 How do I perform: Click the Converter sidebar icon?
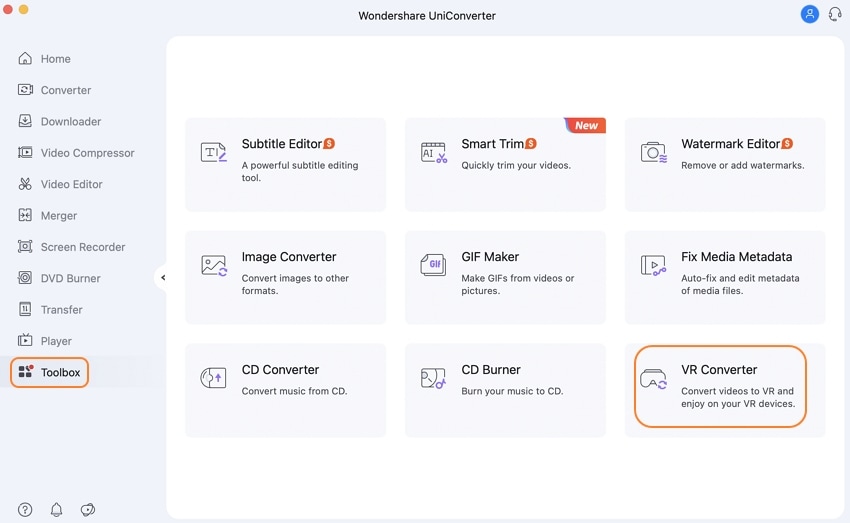click(x=25, y=90)
